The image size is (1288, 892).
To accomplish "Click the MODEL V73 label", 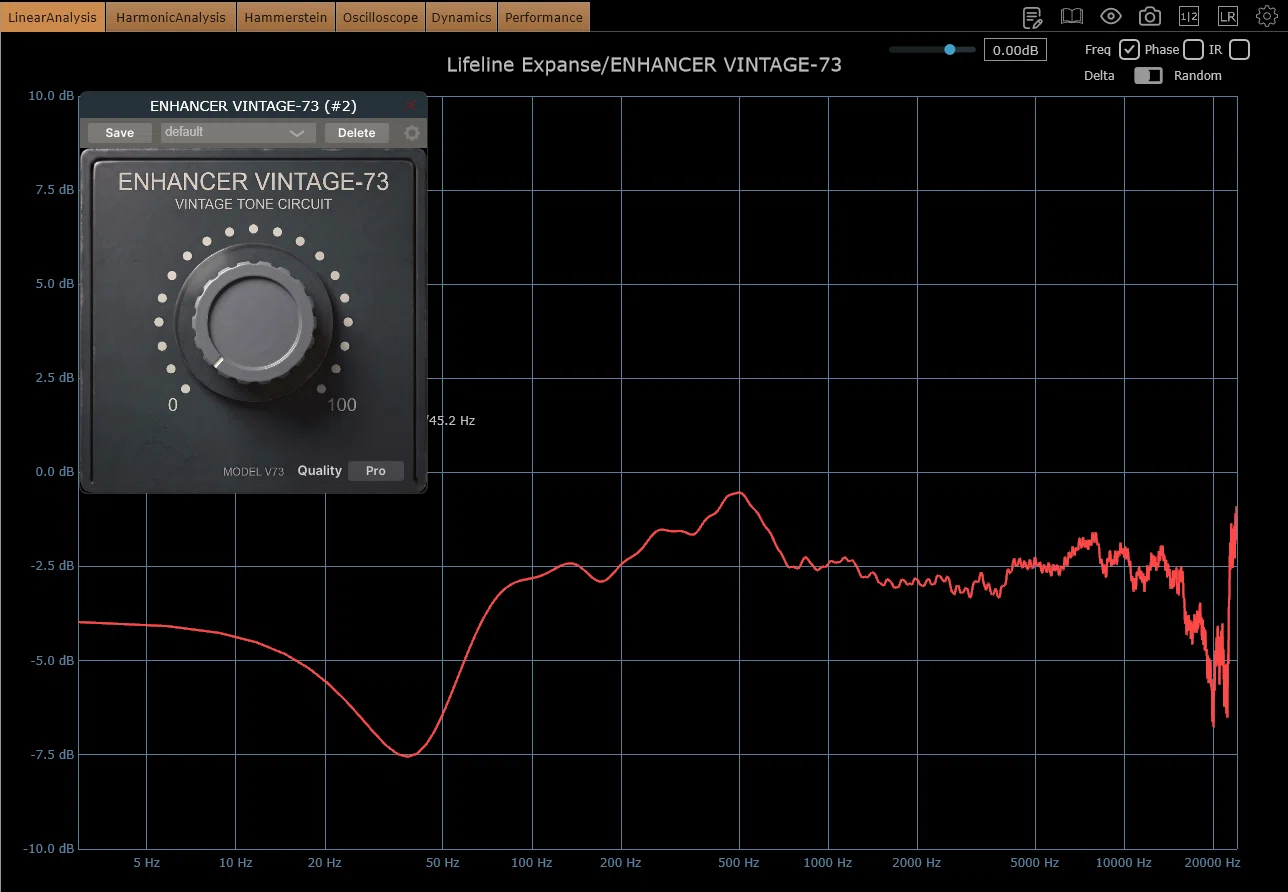I will click(253, 471).
